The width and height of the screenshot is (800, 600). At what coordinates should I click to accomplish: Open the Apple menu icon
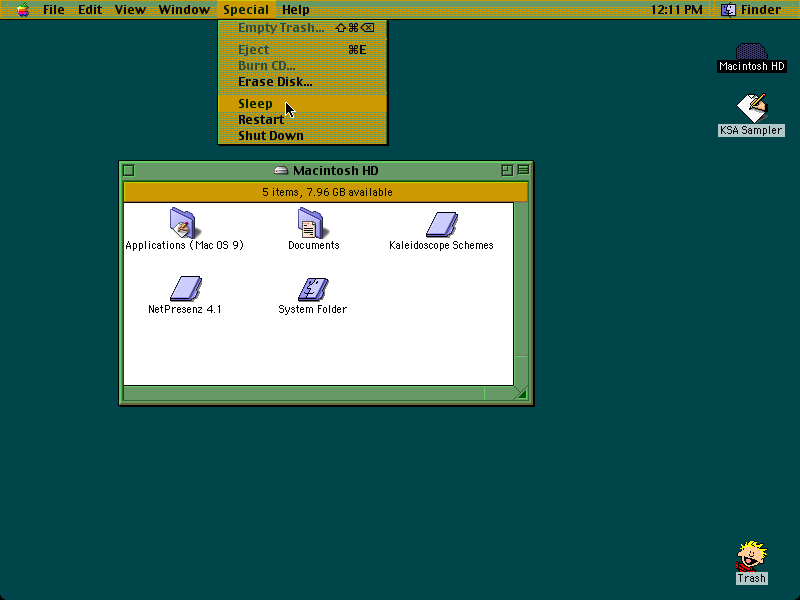tap(23, 9)
